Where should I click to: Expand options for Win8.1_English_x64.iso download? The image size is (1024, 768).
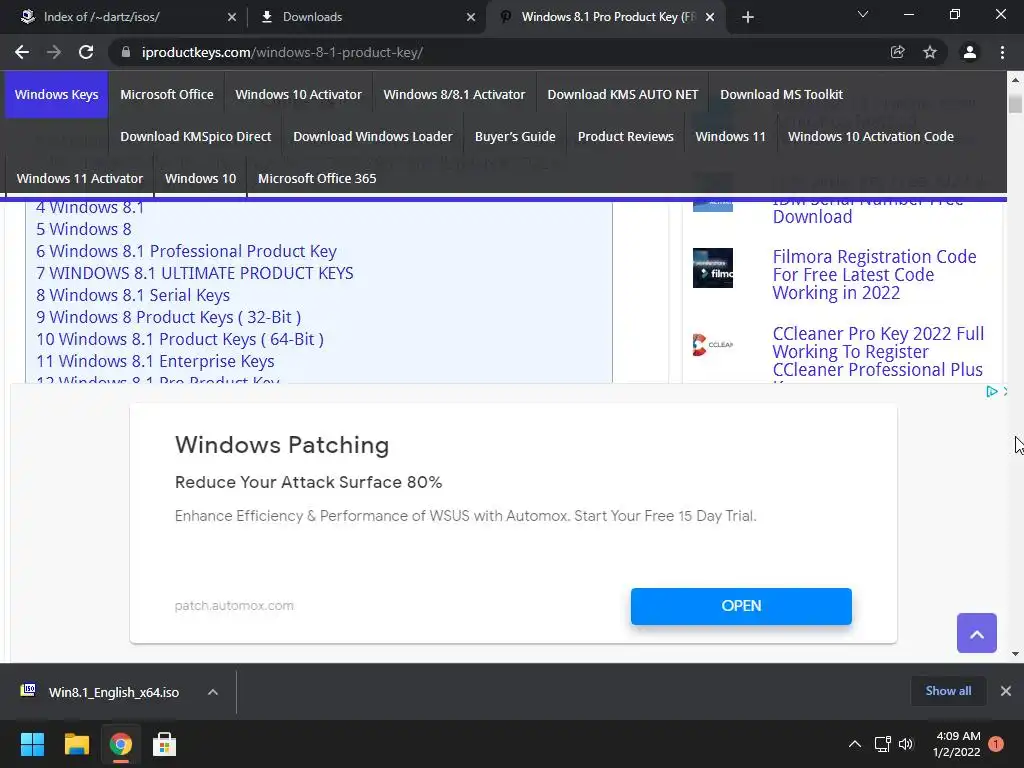pyautogui.click(x=213, y=692)
